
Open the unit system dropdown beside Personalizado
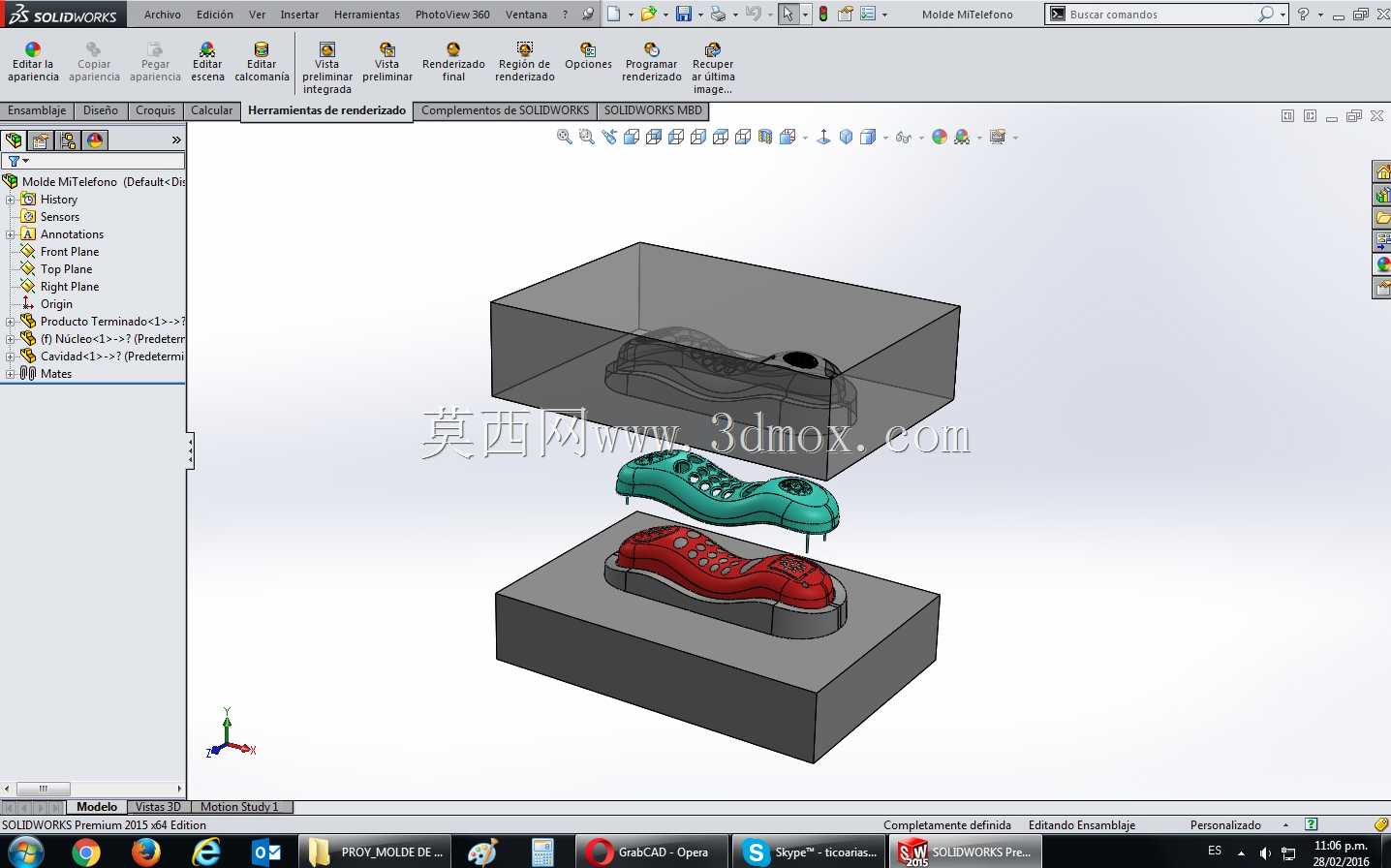[1285, 825]
